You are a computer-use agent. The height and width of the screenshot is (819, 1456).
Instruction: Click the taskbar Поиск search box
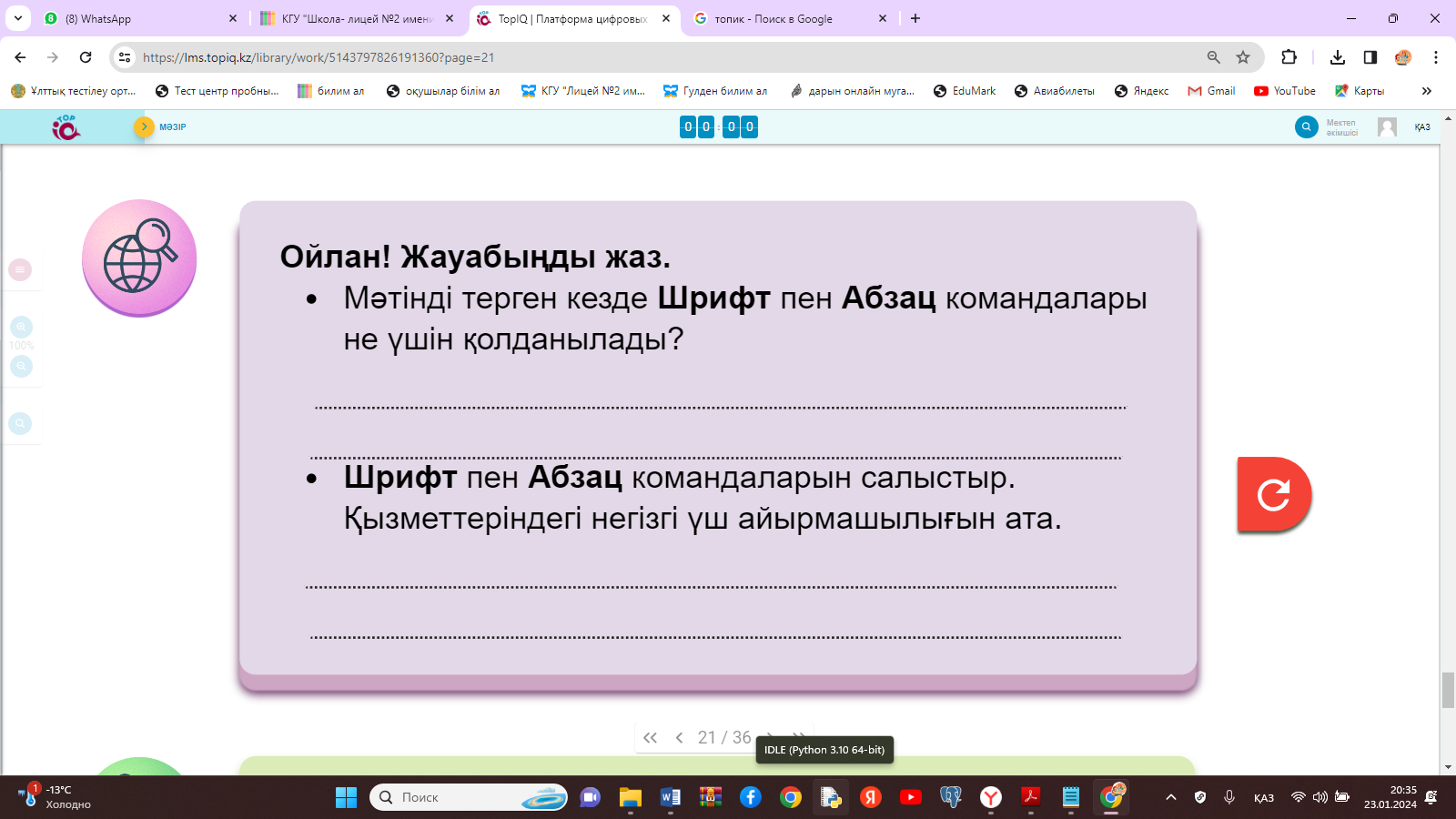click(x=469, y=797)
